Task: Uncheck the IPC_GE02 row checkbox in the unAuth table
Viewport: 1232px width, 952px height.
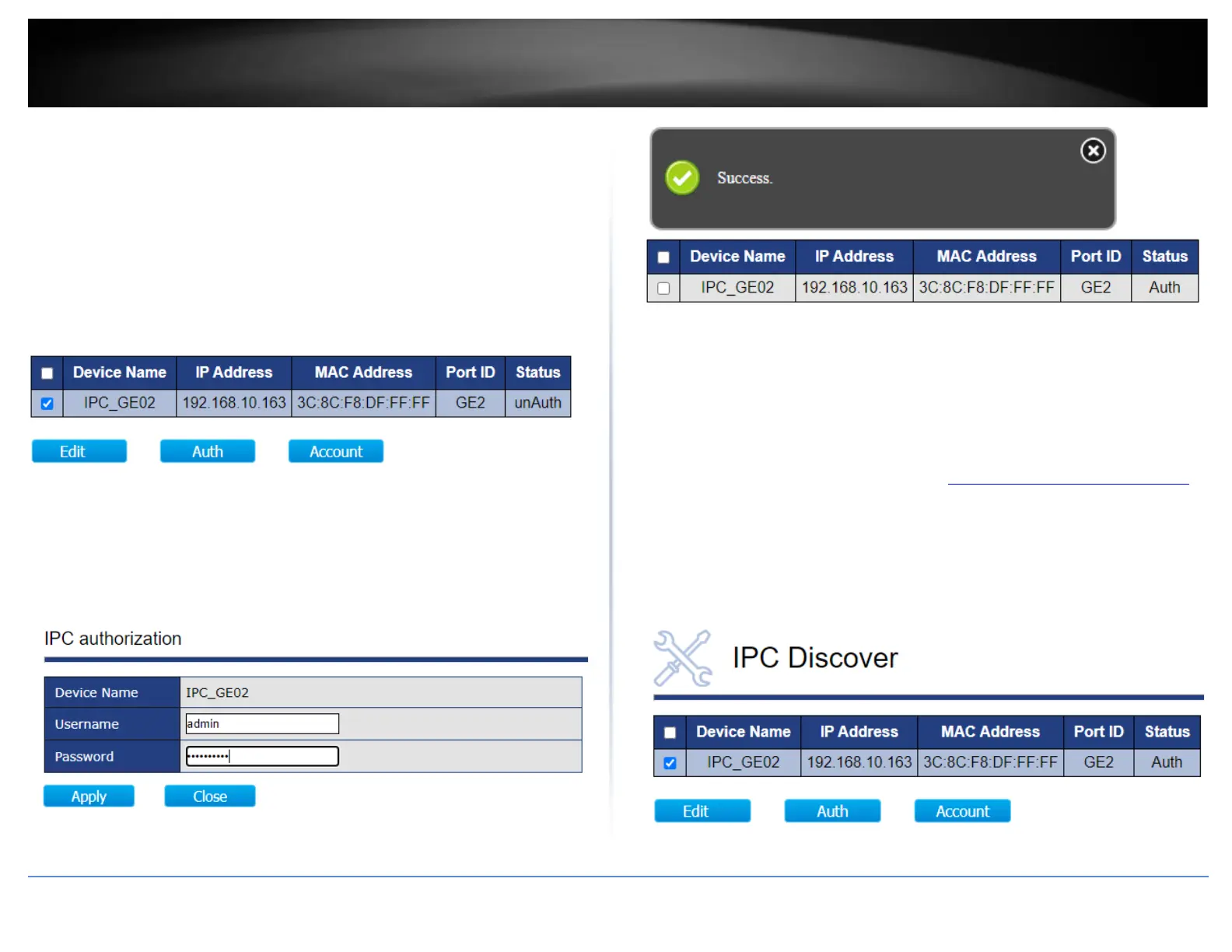Action: point(47,404)
